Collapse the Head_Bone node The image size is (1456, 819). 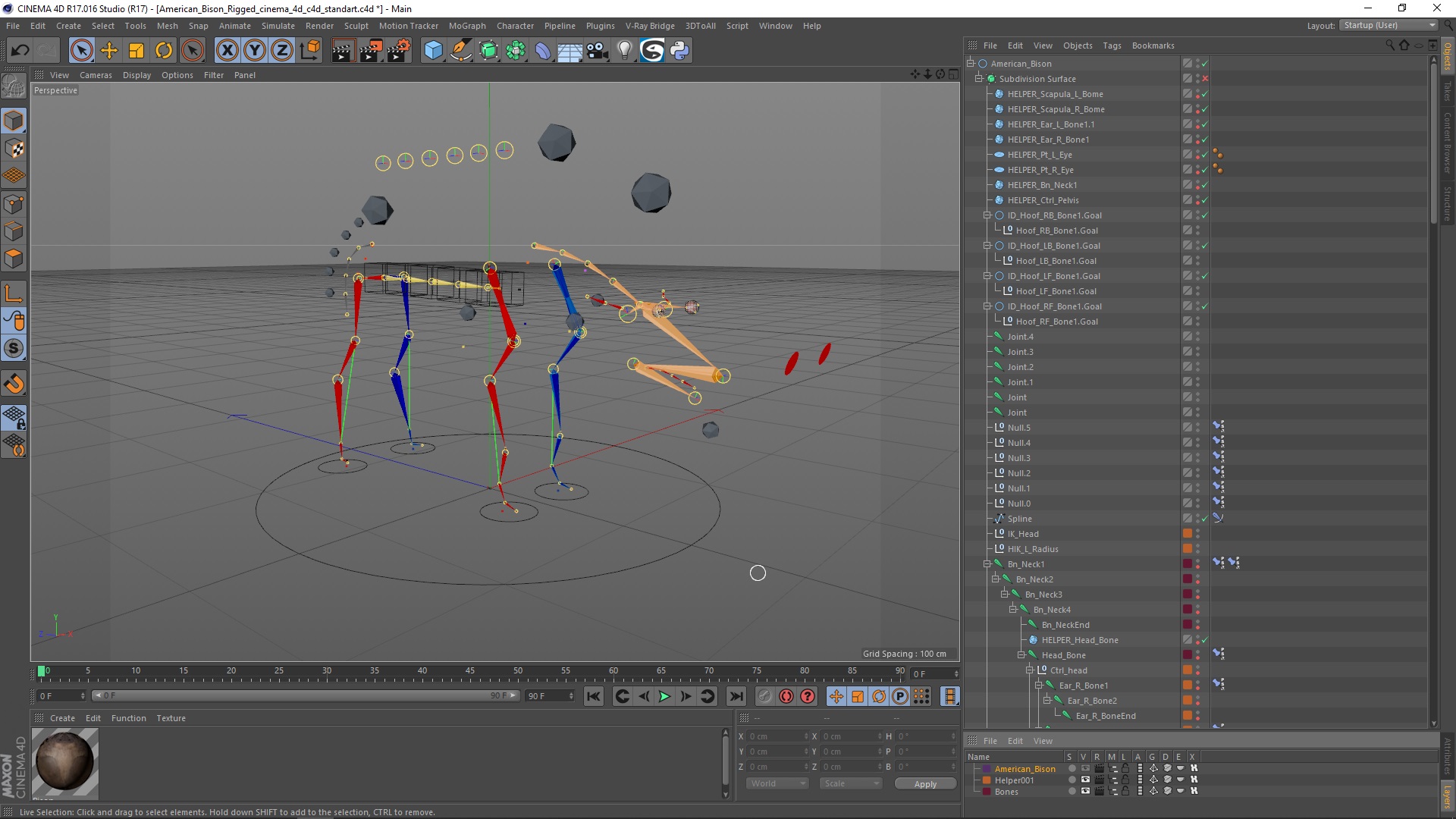pos(1021,655)
